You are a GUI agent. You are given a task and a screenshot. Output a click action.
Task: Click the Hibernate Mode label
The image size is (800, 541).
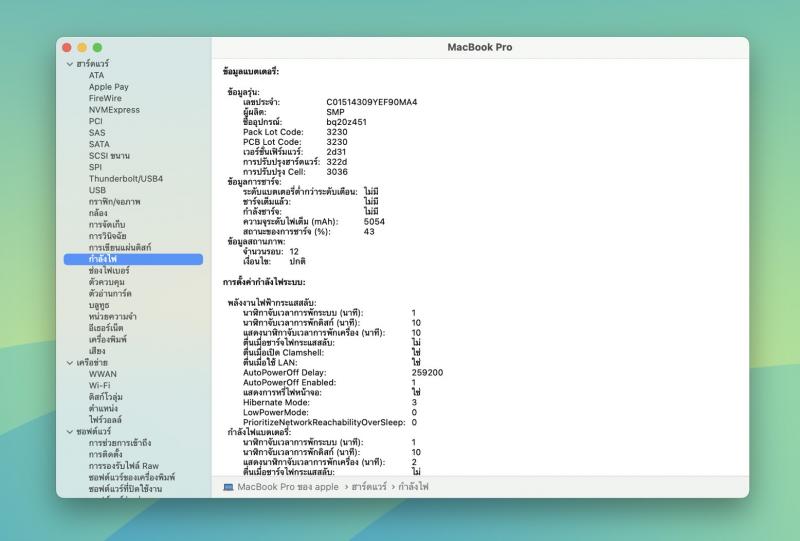pos(276,402)
